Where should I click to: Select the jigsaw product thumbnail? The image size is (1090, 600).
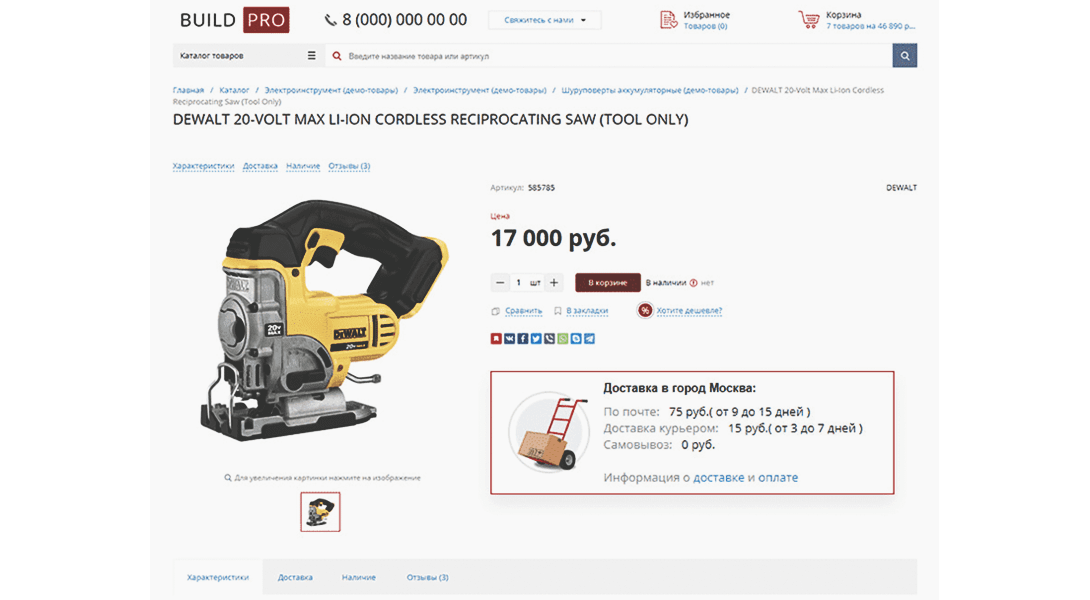(320, 512)
